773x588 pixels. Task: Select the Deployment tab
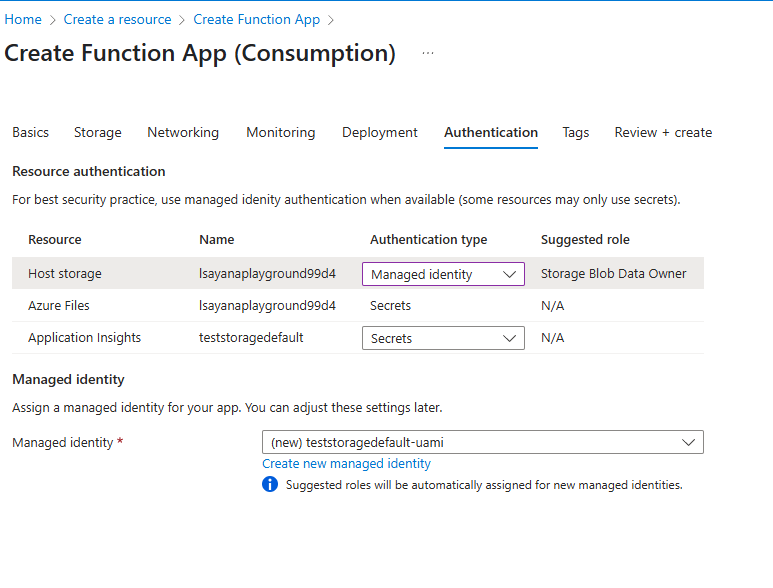coord(380,132)
